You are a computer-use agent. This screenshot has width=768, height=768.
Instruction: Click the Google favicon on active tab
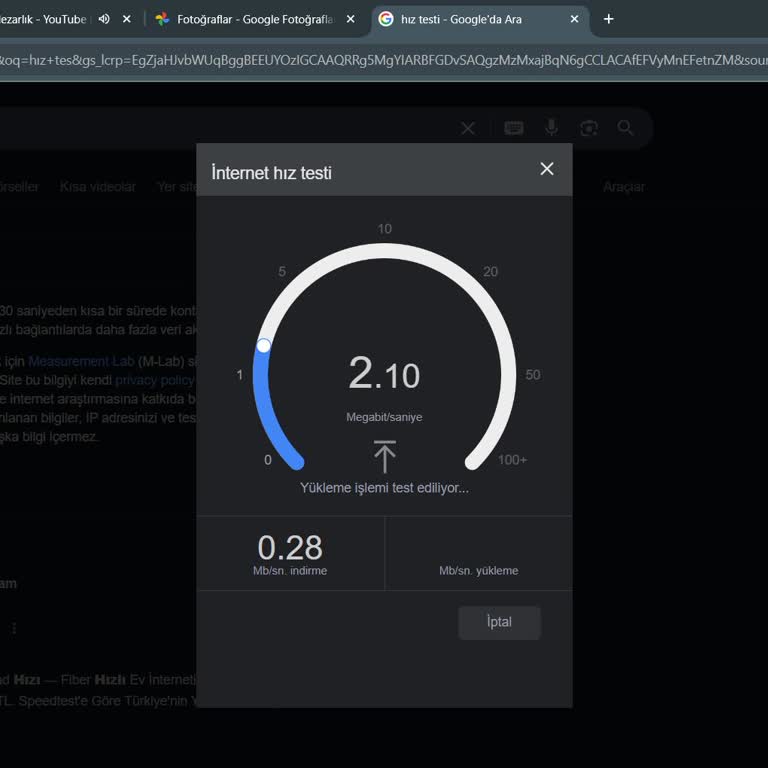386,19
